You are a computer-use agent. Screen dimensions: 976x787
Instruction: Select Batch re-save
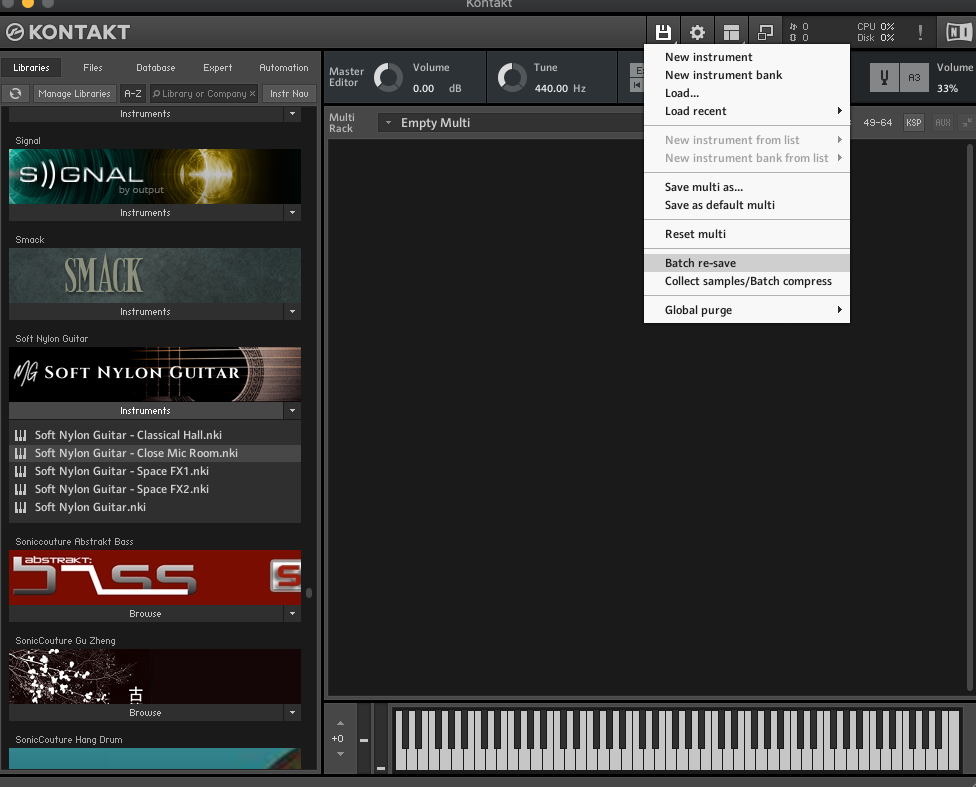(747, 263)
